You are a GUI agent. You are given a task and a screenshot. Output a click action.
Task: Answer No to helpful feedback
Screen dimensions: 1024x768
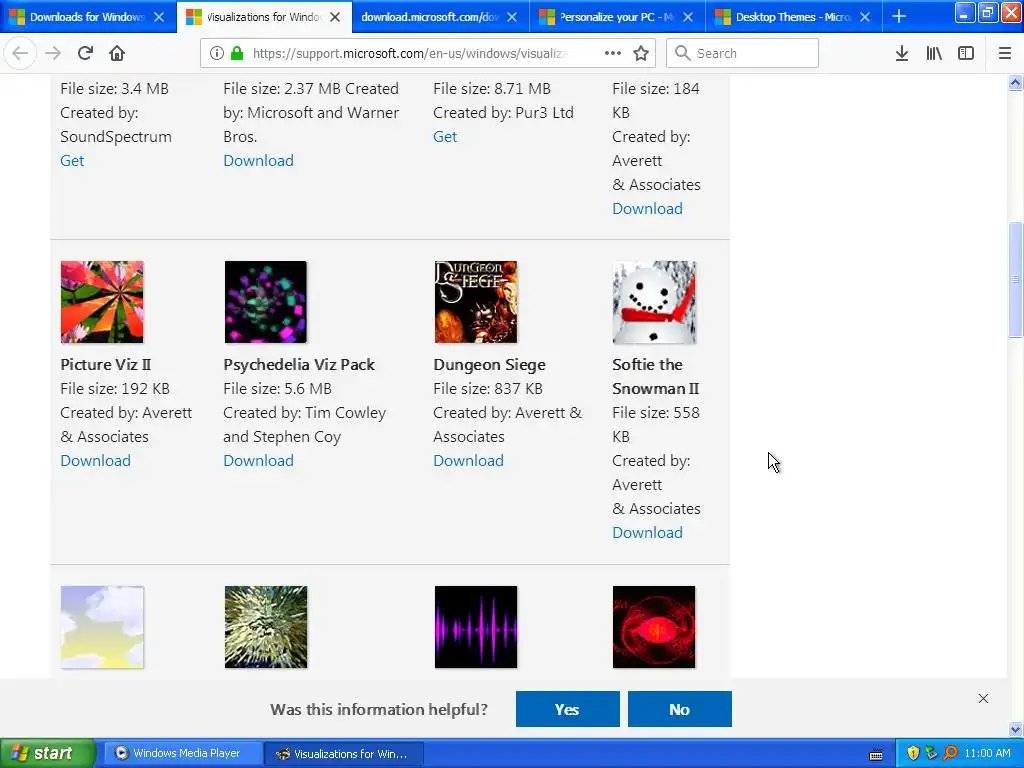(680, 709)
